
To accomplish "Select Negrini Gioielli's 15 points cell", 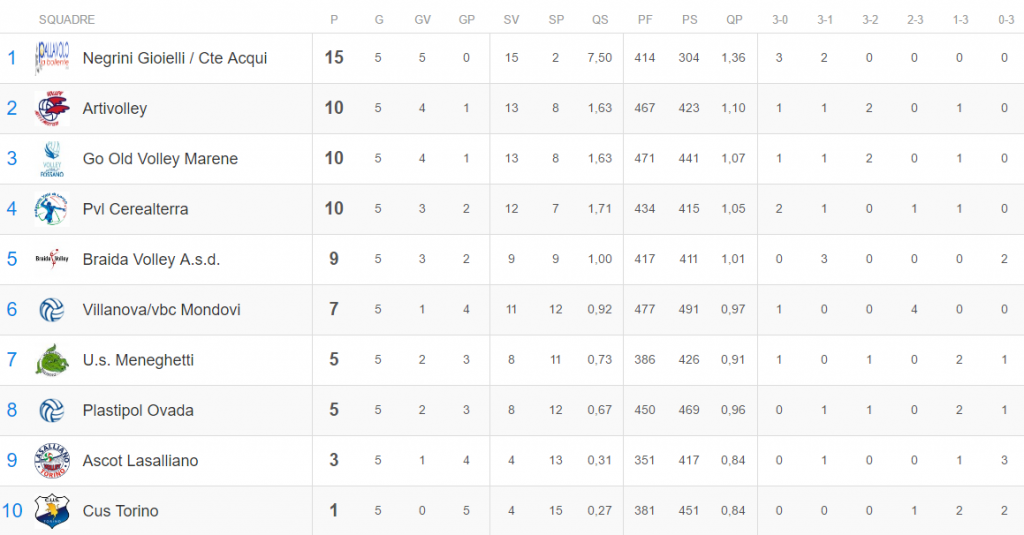I will [334, 57].
